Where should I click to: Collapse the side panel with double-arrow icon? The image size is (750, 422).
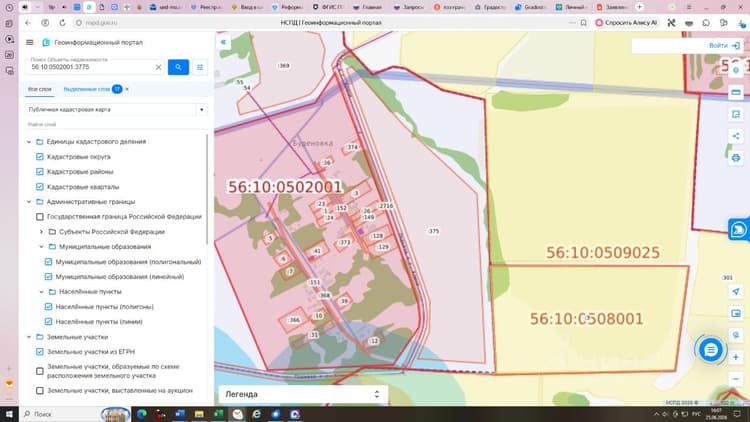pos(223,42)
